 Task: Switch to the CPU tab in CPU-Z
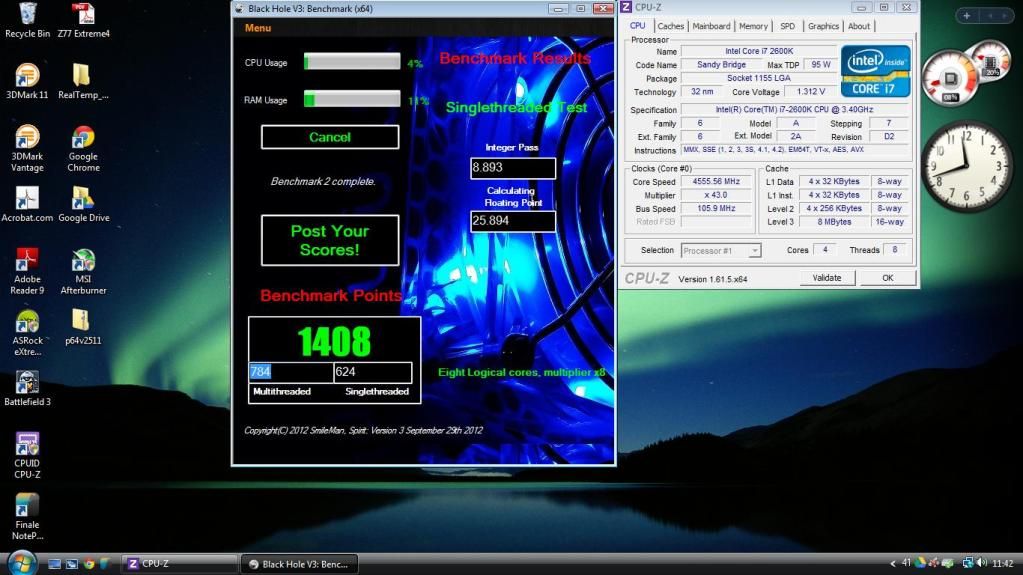tap(637, 25)
